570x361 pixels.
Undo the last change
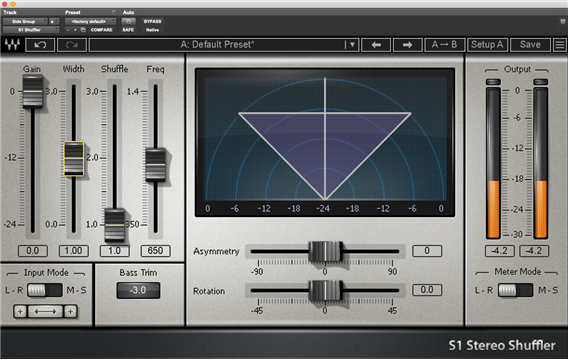[40, 45]
